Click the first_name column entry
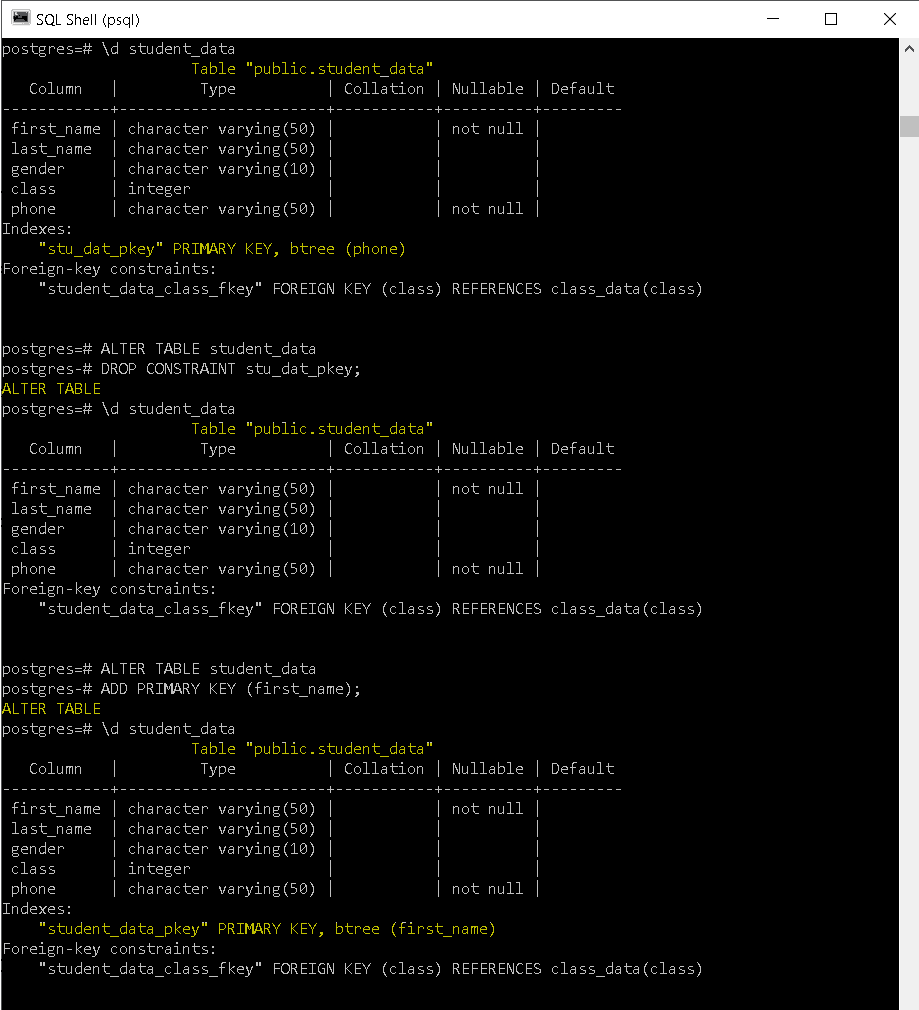The height and width of the screenshot is (1010, 919). coord(56,128)
